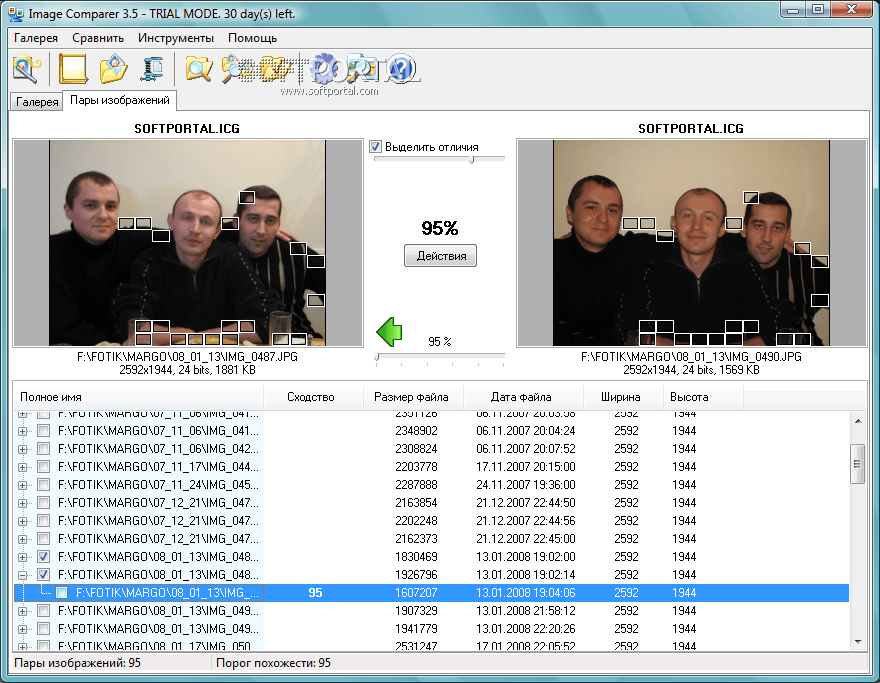Click the folder with checkmark icon
The width and height of the screenshot is (880, 683).
coord(273,69)
